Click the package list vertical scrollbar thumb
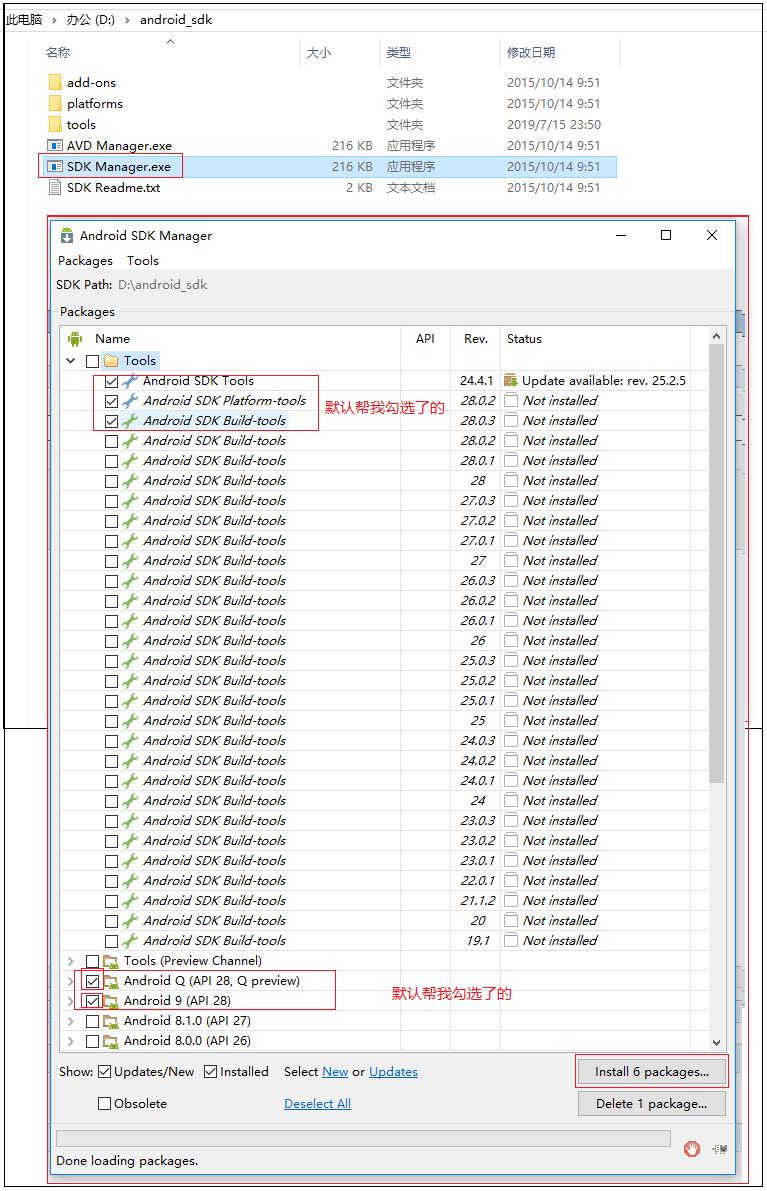Screen dimensions: 767x1191 tap(716, 564)
